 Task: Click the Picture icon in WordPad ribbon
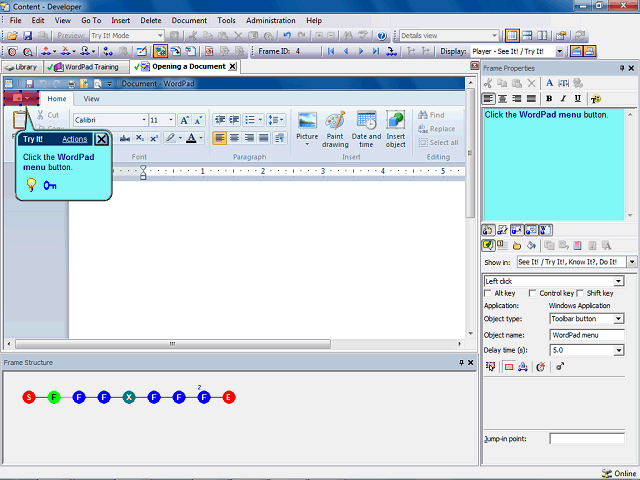[307, 129]
